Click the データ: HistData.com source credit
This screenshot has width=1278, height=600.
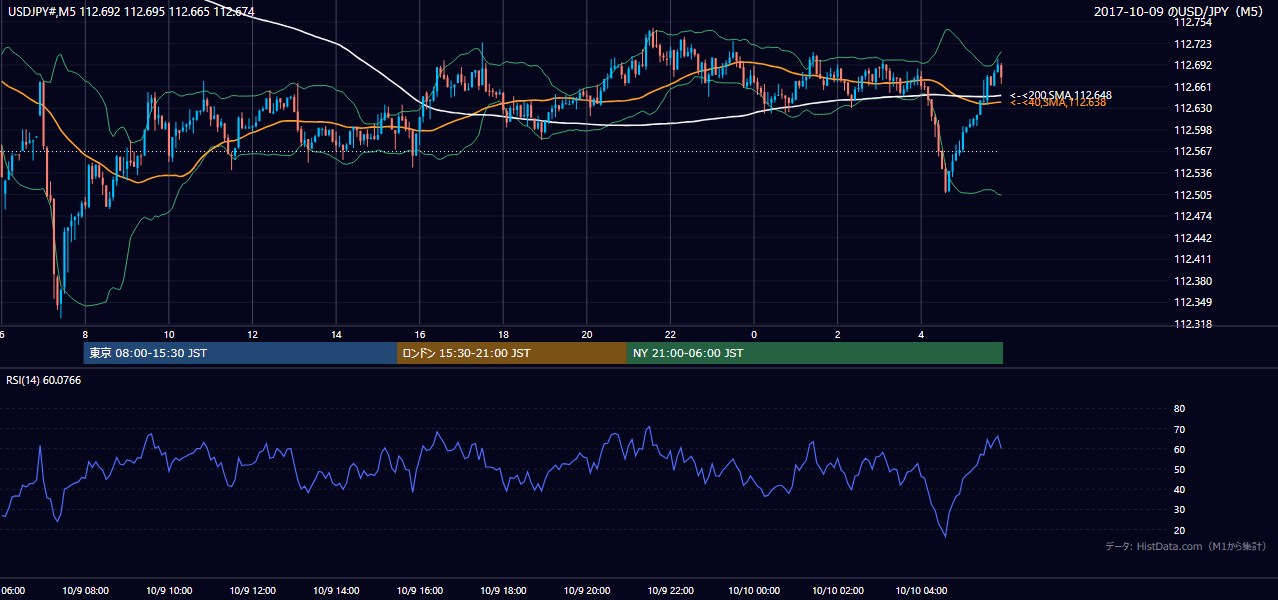pyautogui.click(x=1185, y=546)
